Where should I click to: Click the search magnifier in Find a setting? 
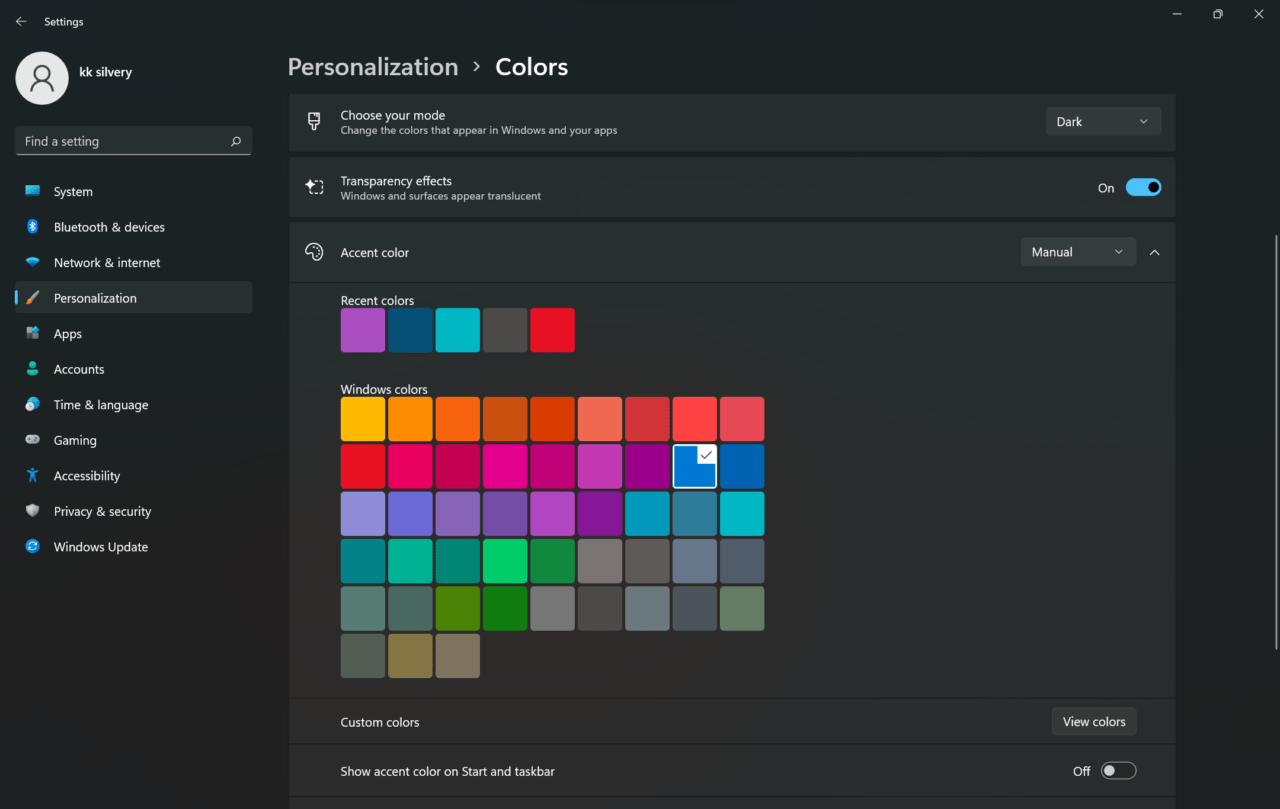pyautogui.click(x=235, y=141)
